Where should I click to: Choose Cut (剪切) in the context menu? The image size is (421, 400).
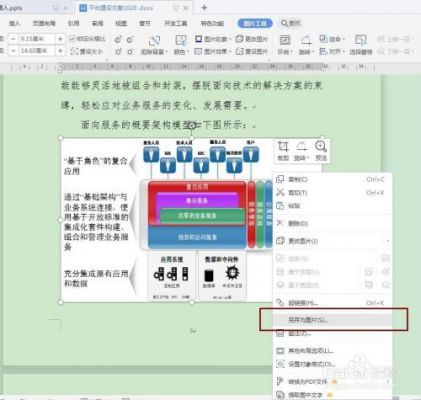(332, 193)
